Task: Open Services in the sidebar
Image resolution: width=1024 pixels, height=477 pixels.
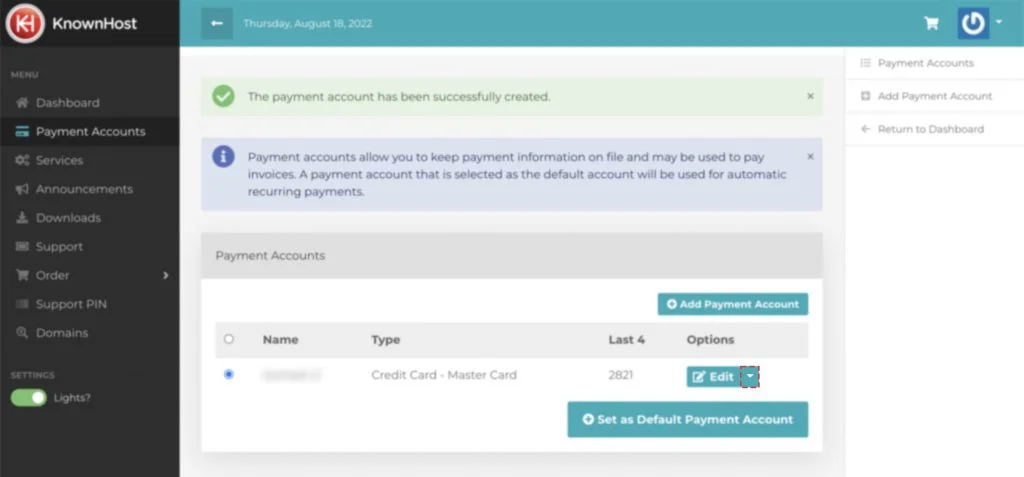Action: (59, 160)
